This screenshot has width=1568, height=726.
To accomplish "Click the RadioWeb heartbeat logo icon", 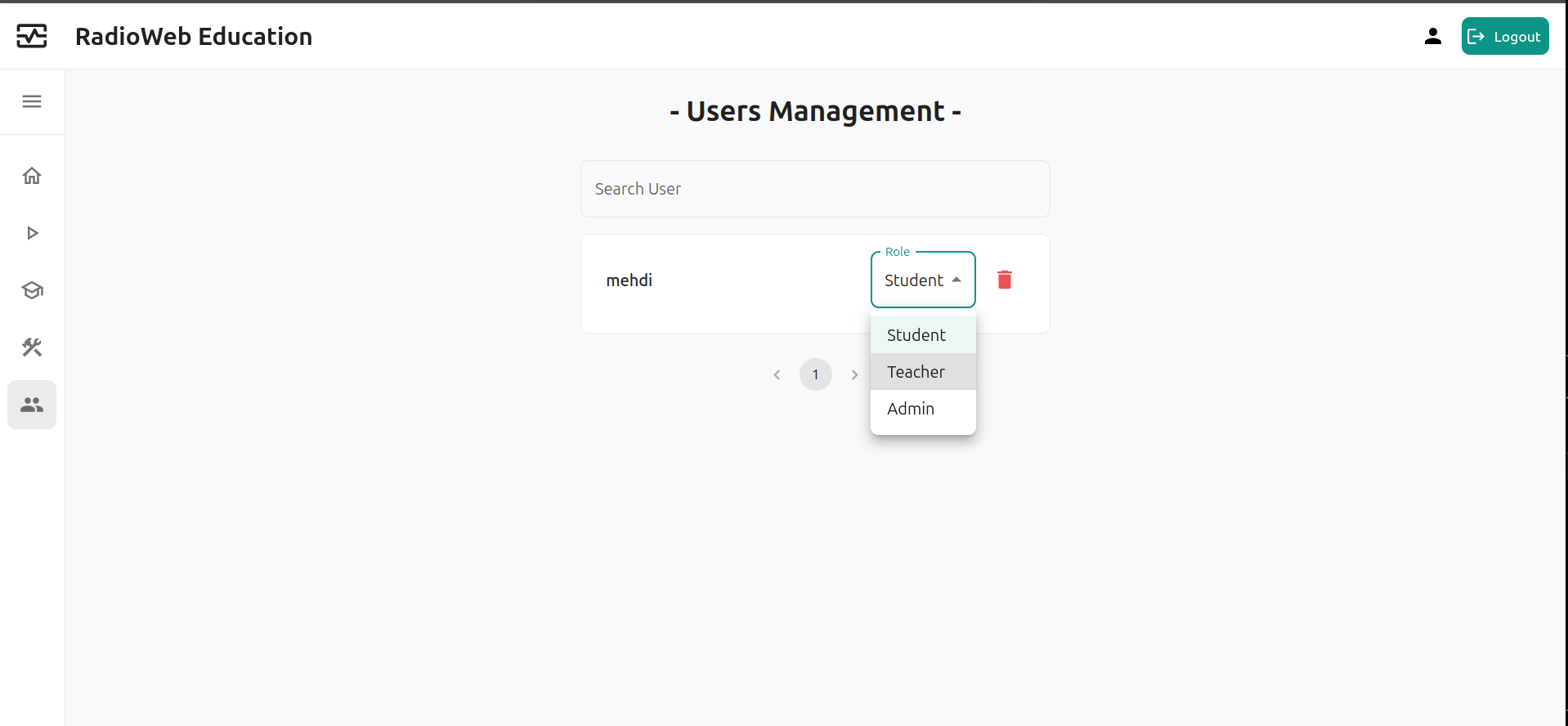I will (32, 36).
